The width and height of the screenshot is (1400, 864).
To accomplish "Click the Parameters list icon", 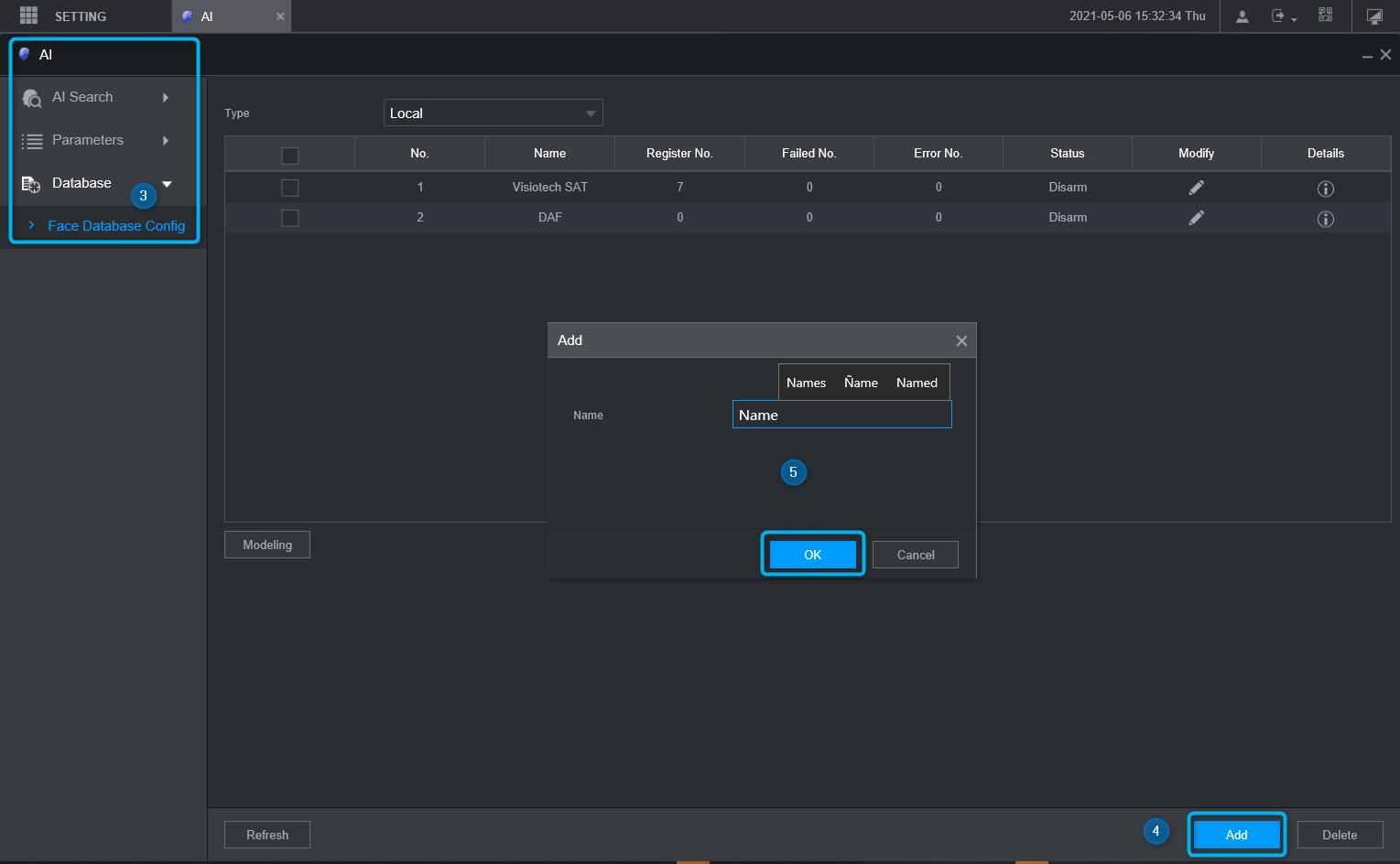I will pos(32,141).
